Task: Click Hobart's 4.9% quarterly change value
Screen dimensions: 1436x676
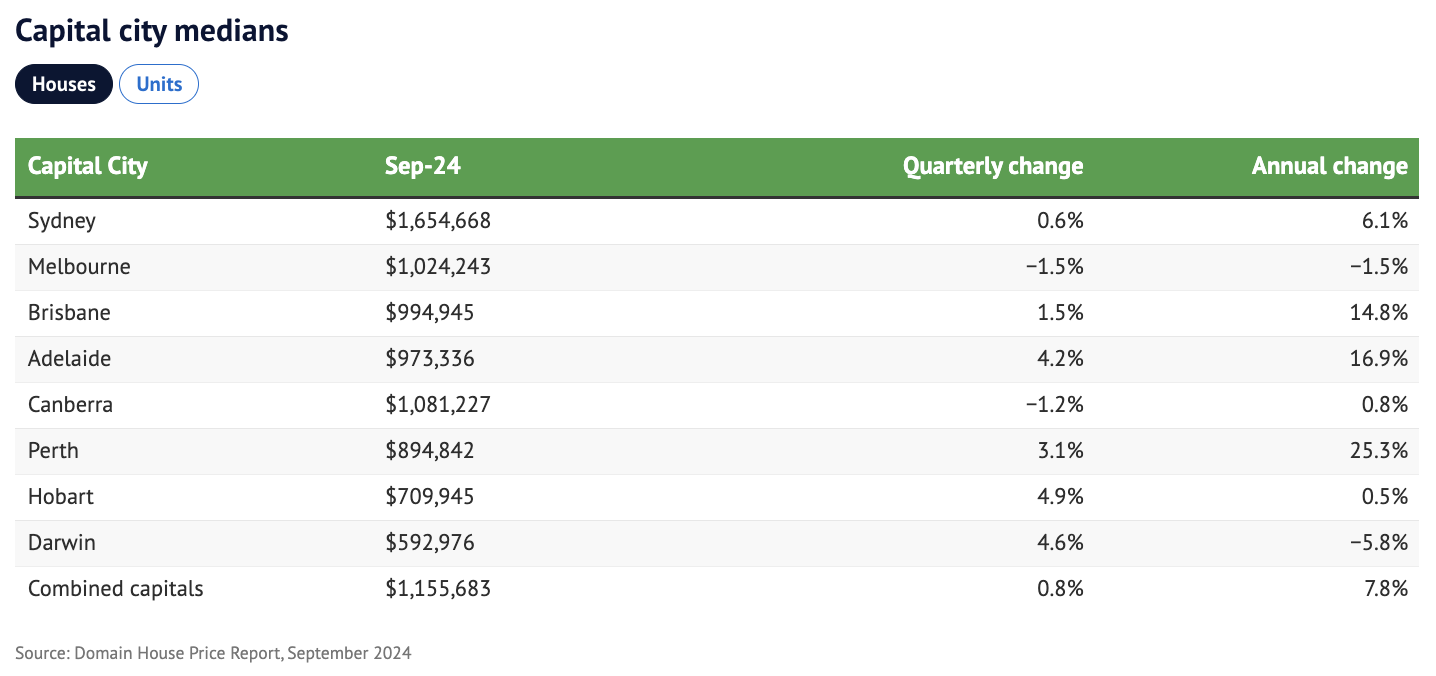Action: [1060, 497]
